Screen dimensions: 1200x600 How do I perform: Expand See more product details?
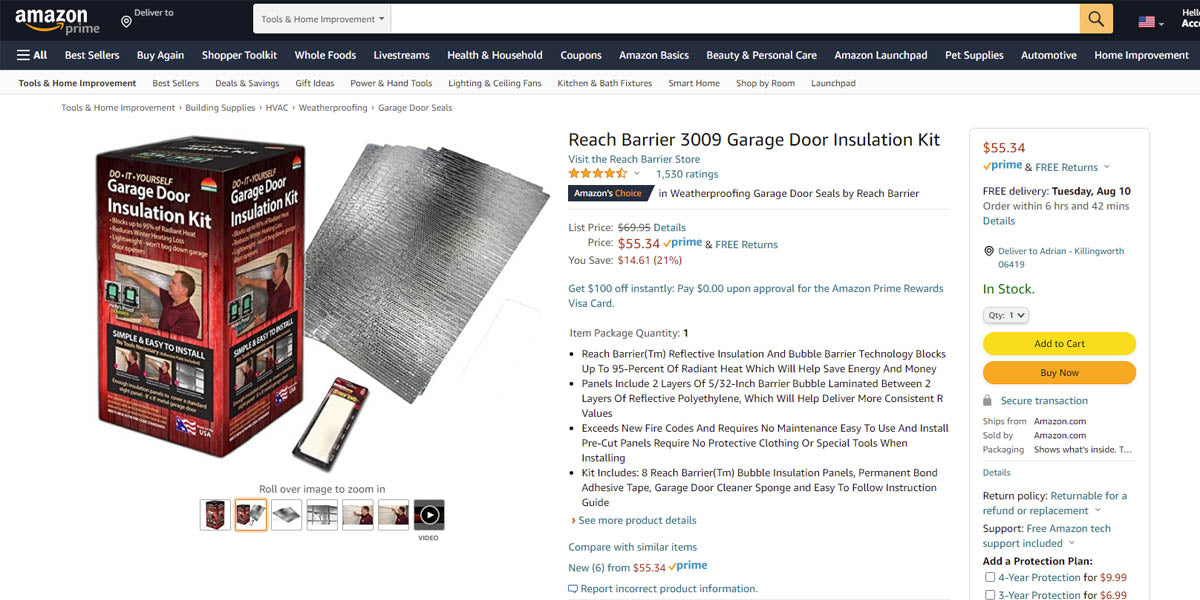(637, 520)
